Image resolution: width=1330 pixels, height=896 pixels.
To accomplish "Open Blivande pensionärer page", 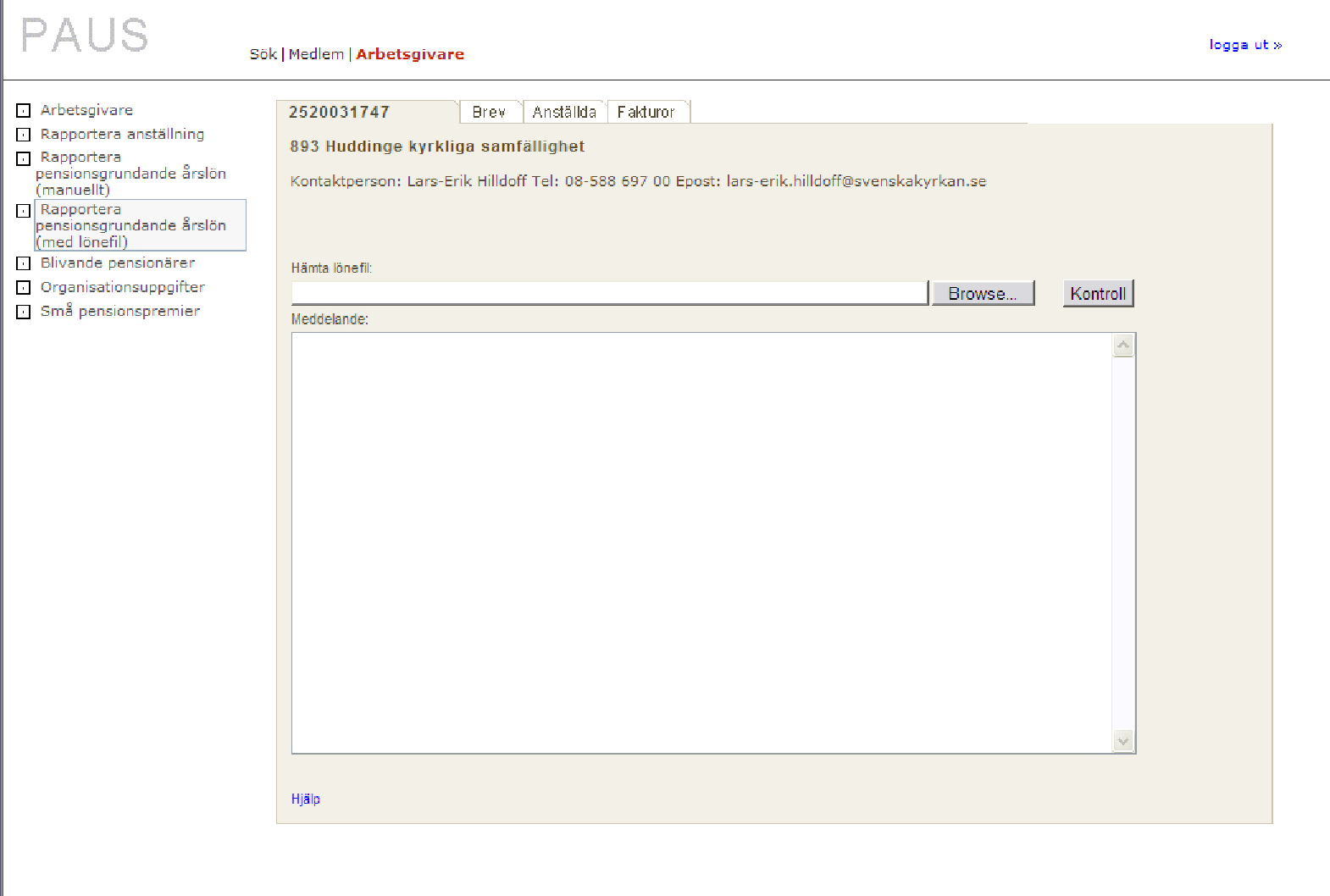I will [118, 263].
